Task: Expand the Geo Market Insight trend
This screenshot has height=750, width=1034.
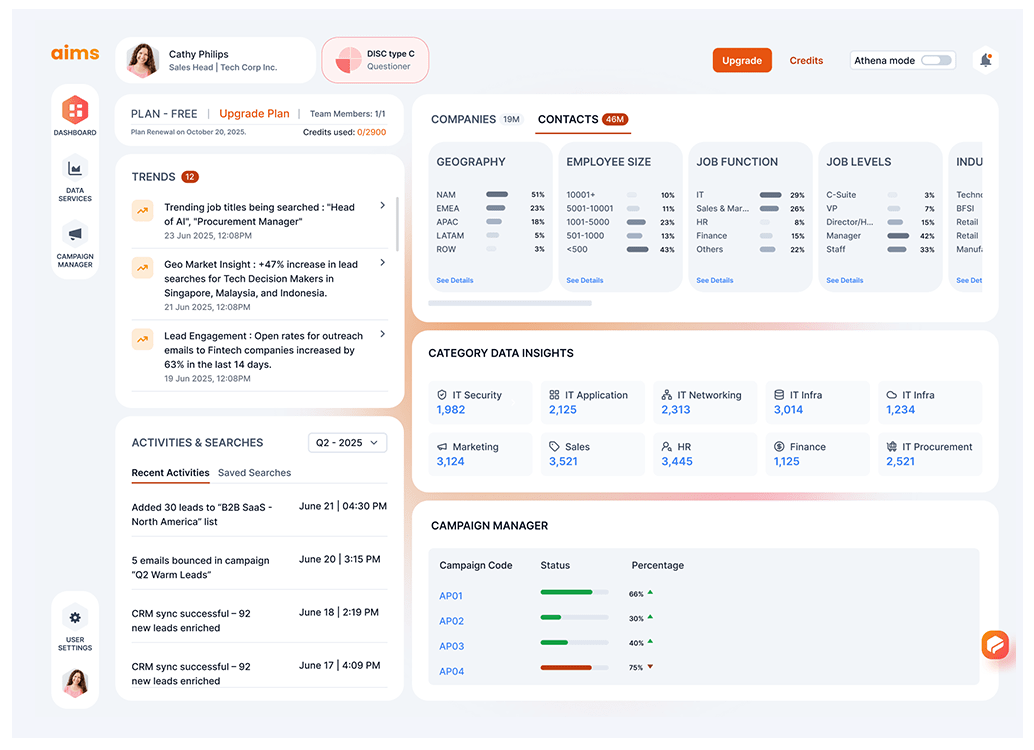Action: [382, 263]
